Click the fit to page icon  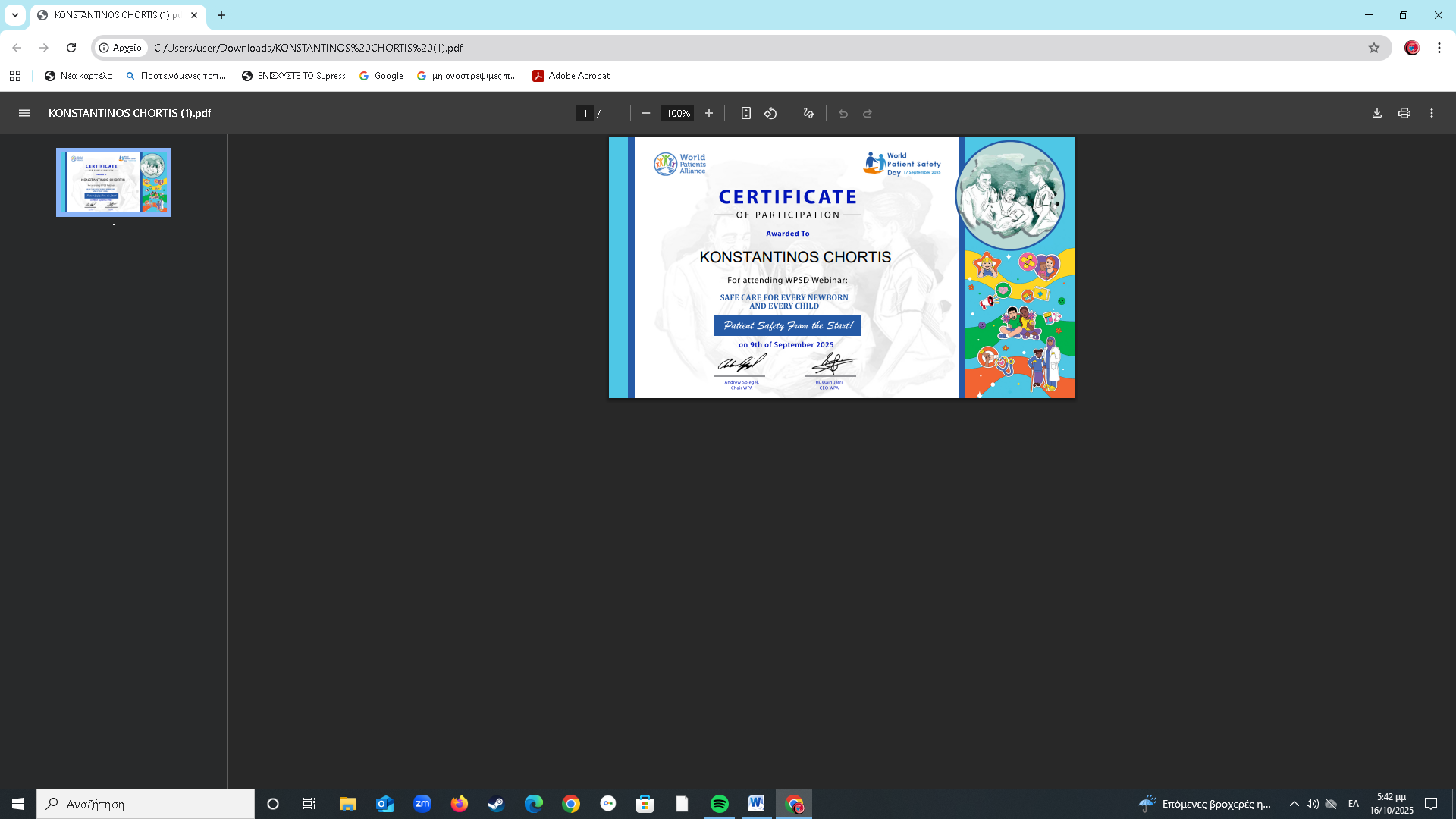pos(746,113)
